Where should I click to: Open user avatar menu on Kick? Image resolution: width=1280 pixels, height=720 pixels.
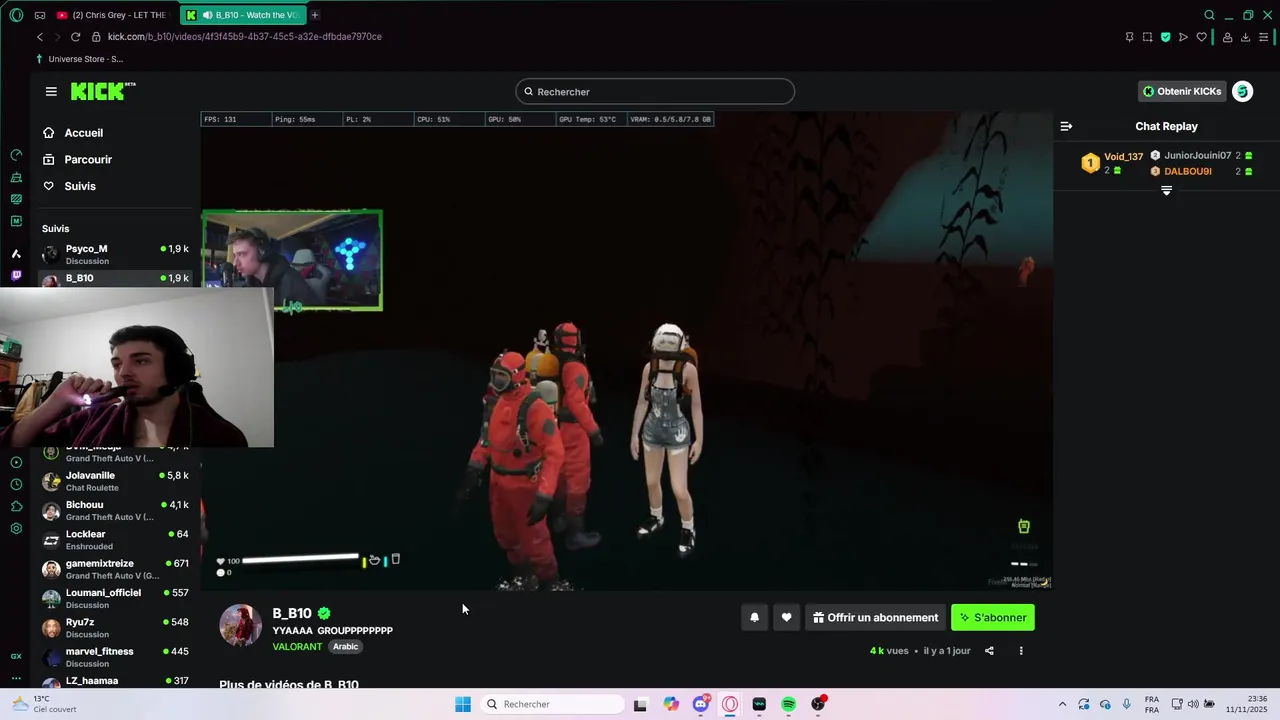pos(1242,91)
